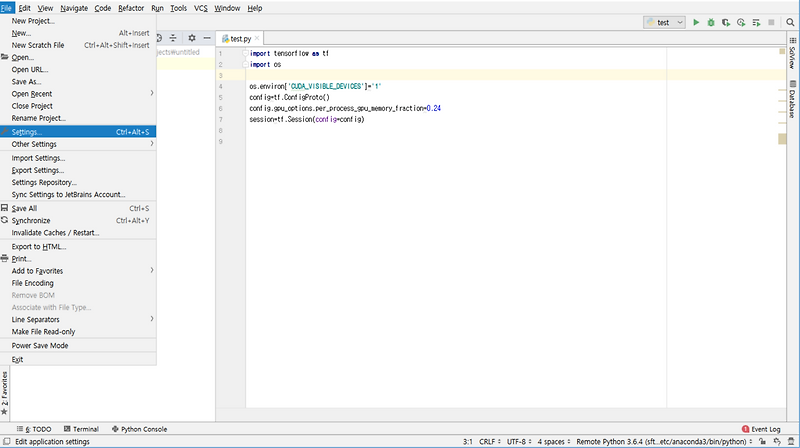This screenshot has height=448, width=800.
Task: Choose Save As... menu entry
Action: (78, 82)
